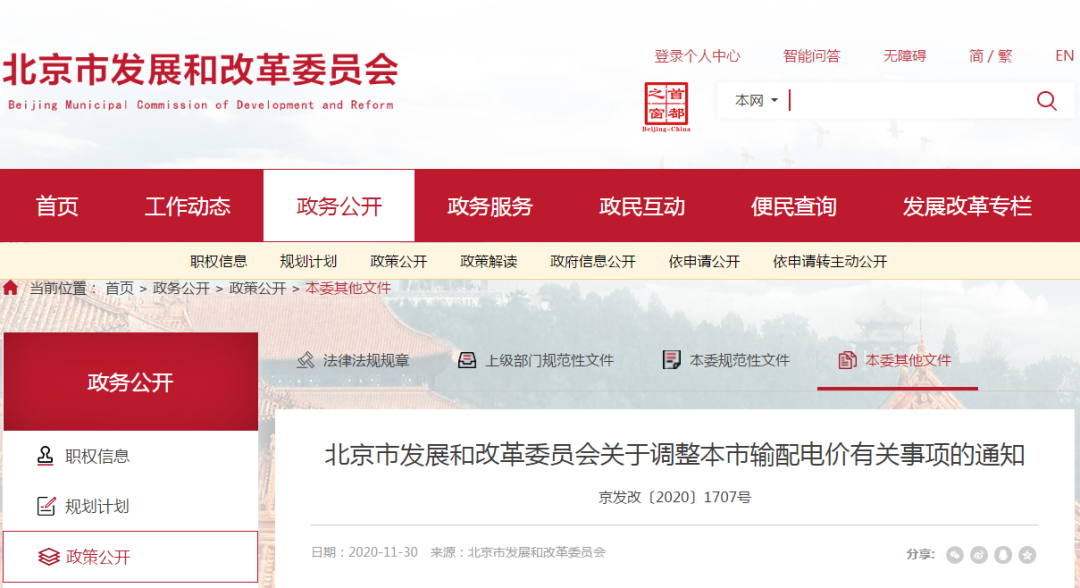1080x588 pixels.
Task: Select the 上级部门规范性文件 tab
Action: [540, 360]
